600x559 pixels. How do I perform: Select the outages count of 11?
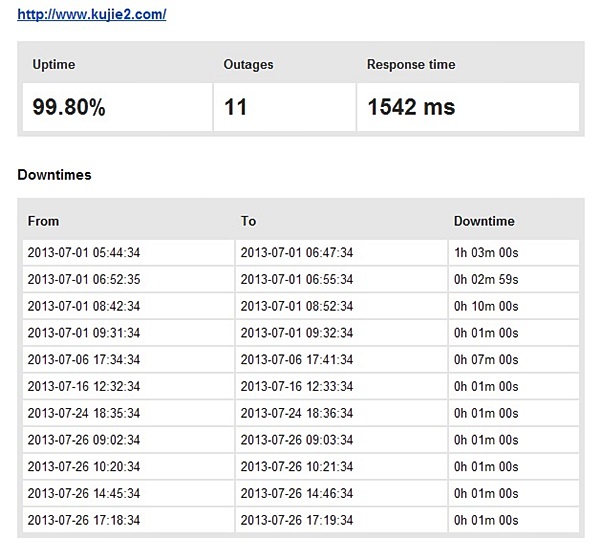pos(236,108)
